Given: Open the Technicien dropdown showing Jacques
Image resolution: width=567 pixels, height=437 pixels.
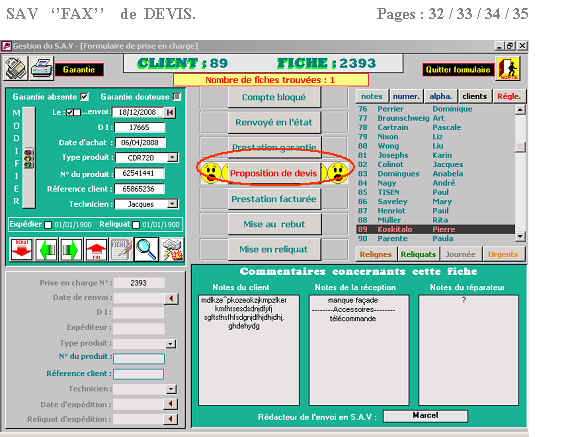Looking at the screenshot, I should coord(172,204).
